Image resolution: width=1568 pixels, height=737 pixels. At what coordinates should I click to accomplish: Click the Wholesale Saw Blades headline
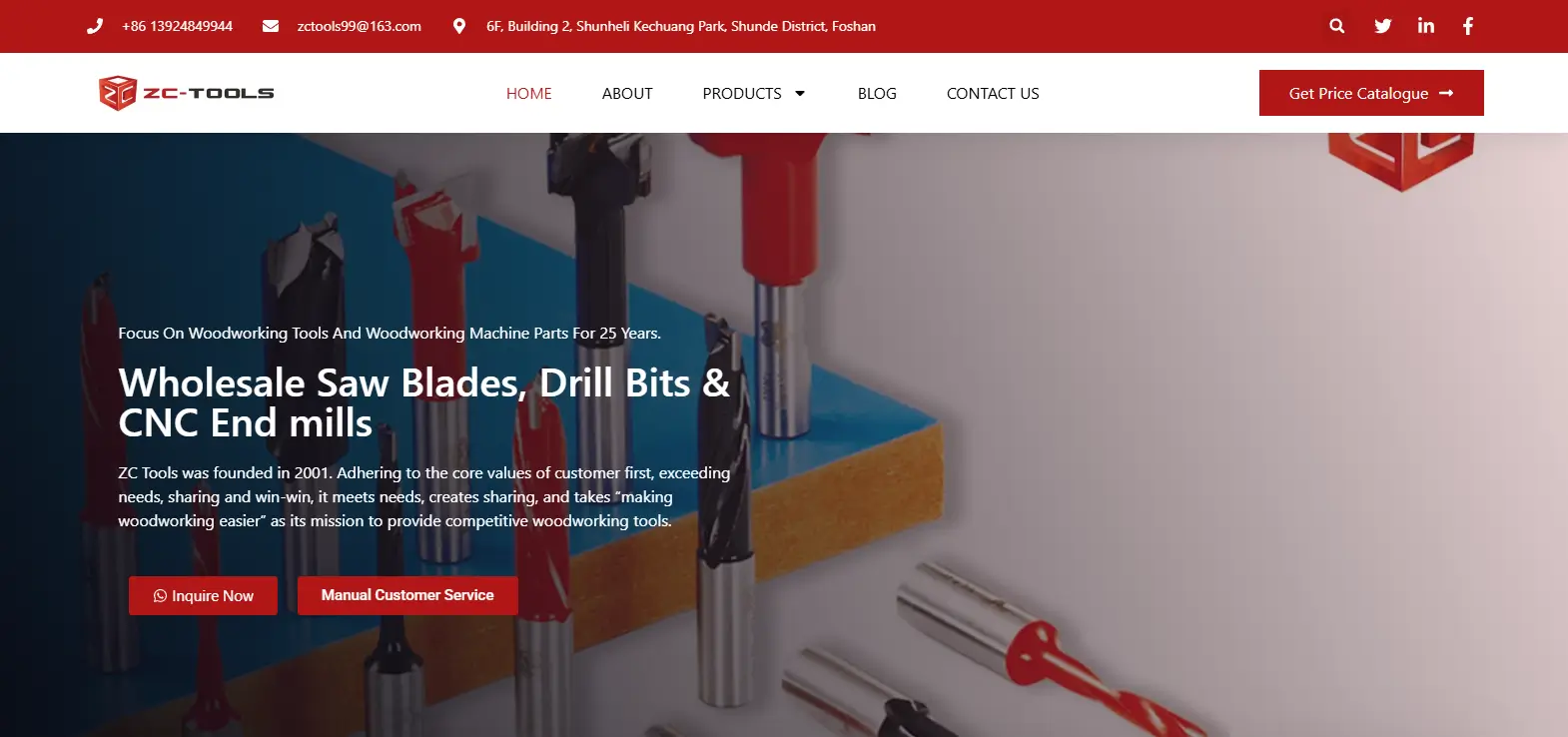[x=424, y=402]
